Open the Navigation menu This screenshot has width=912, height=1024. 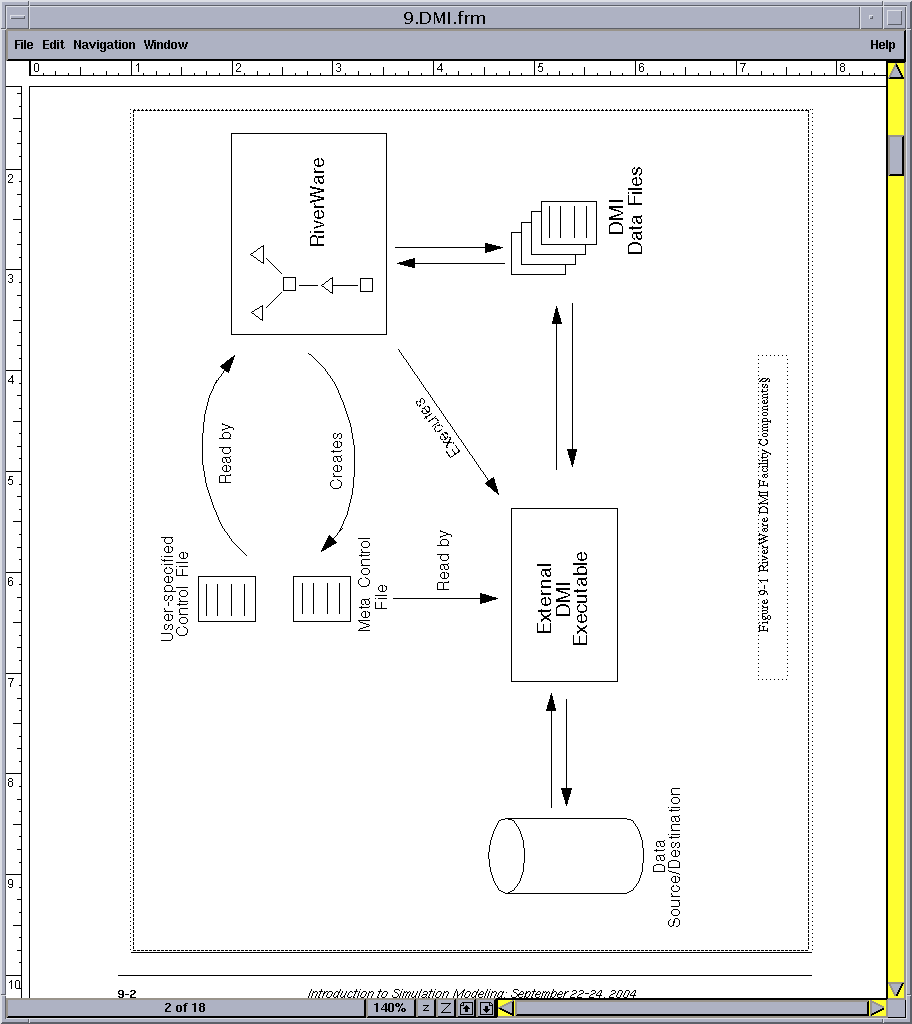click(104, 44)
